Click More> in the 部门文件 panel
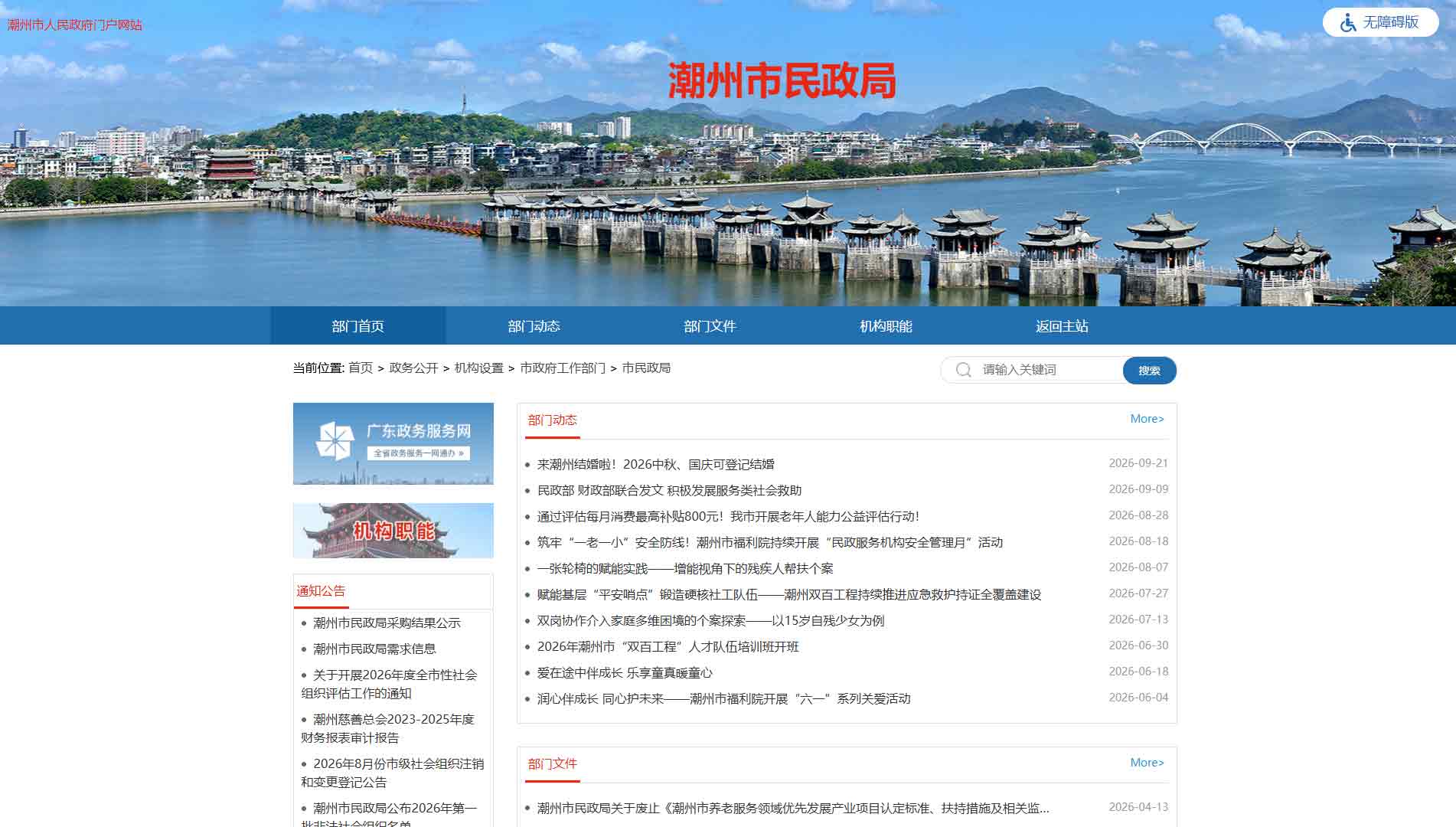Viewport: 1456px width, 827px height. tap(1147, 763)
